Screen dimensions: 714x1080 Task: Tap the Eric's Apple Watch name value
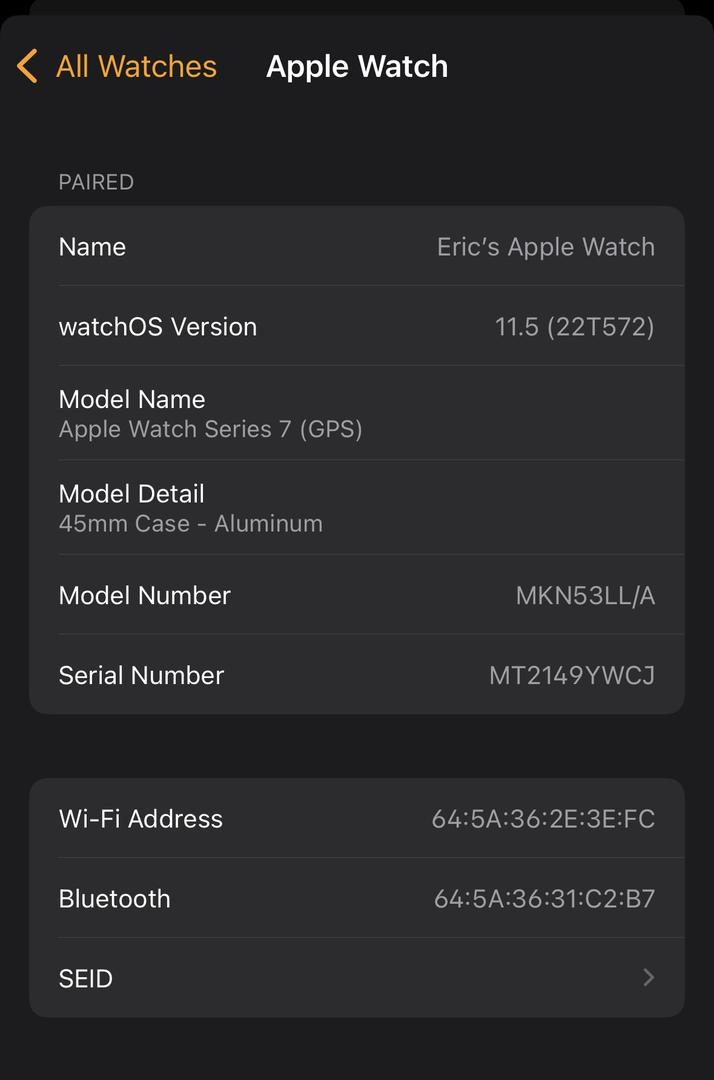(x=545, y=247)
